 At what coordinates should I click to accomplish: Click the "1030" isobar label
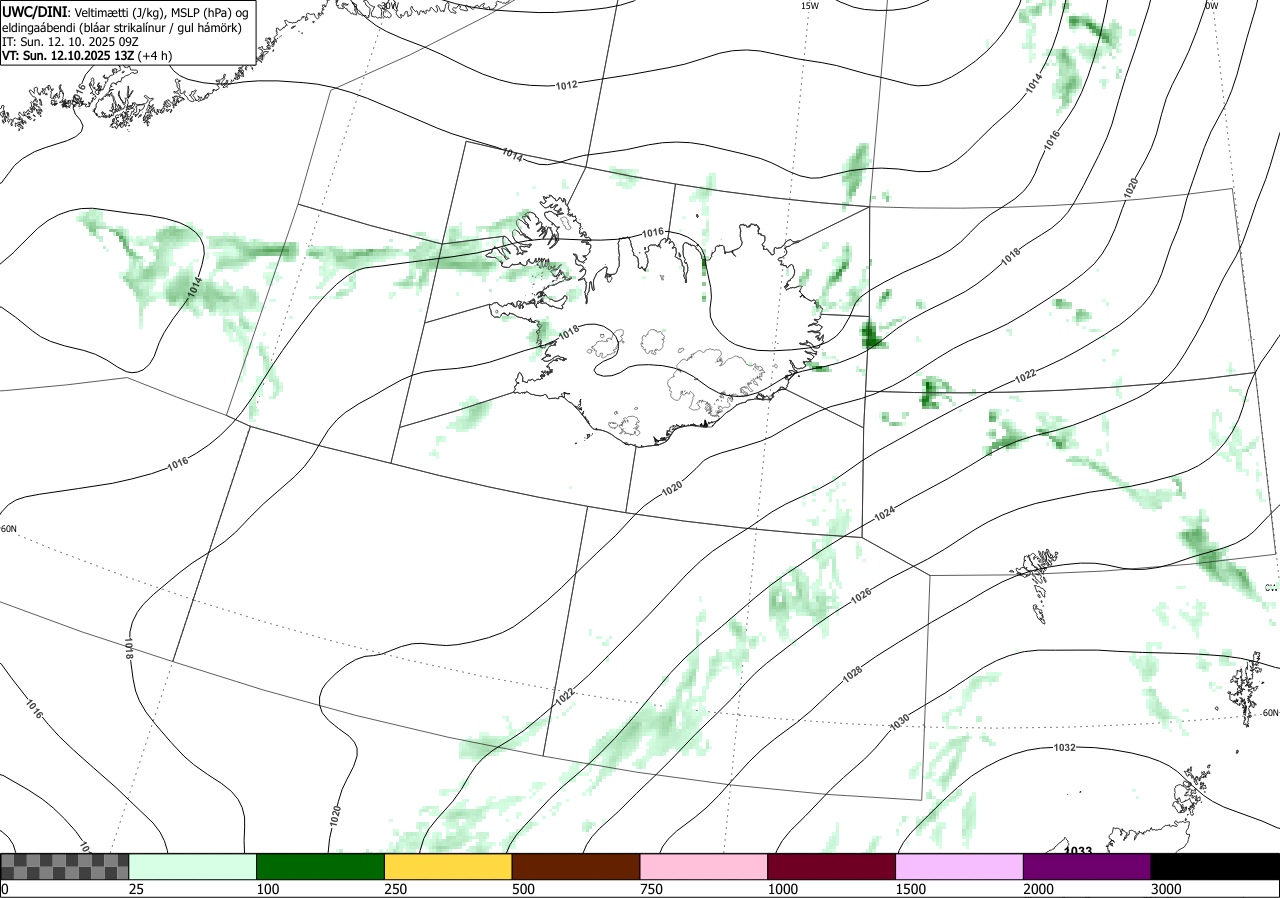point(900,720)
